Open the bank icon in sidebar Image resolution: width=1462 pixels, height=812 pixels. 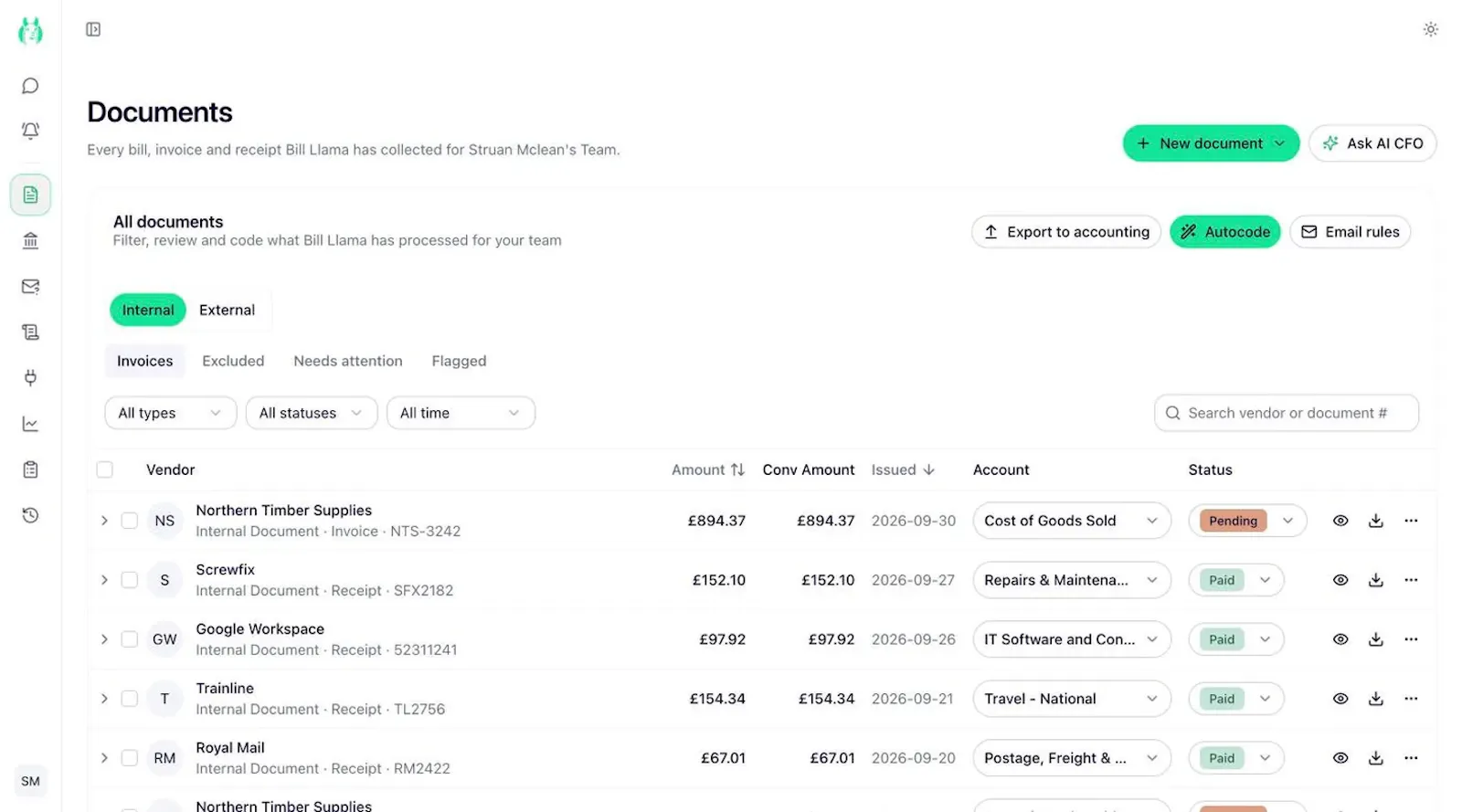tap(30, 240)
